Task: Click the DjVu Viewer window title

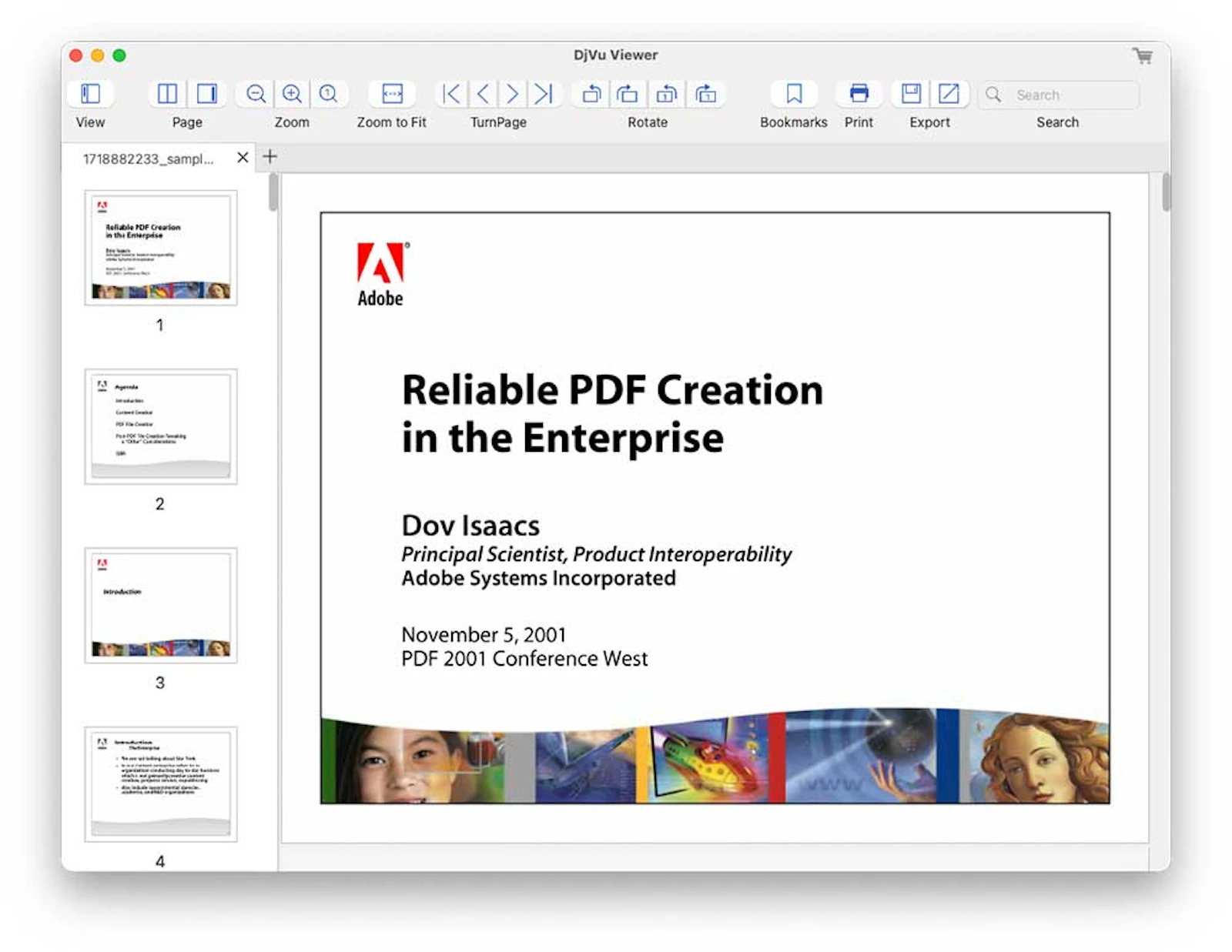Action: coord(615,55)
